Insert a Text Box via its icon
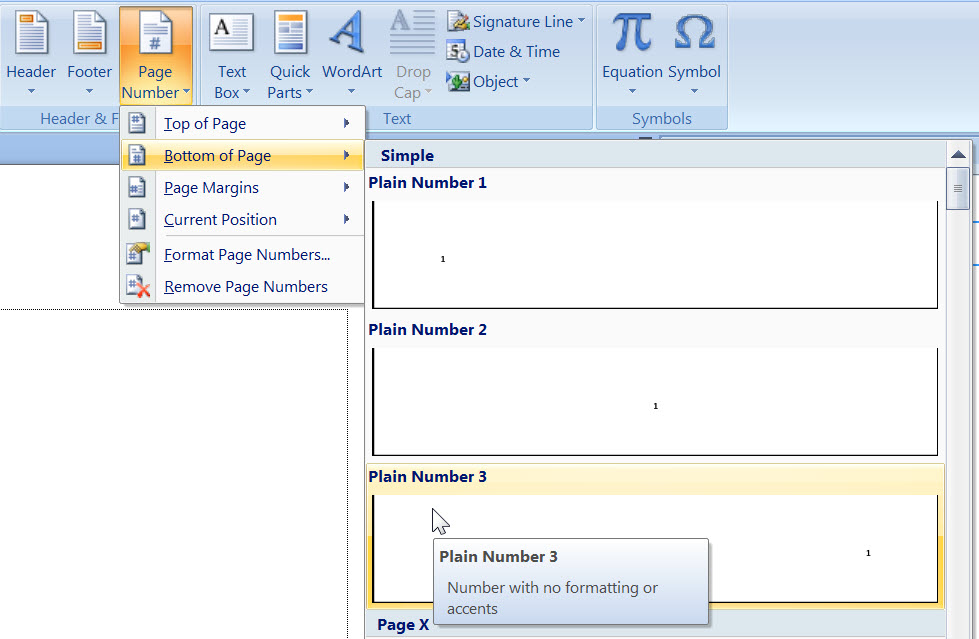The image size is (979, 639). (232, 32)
